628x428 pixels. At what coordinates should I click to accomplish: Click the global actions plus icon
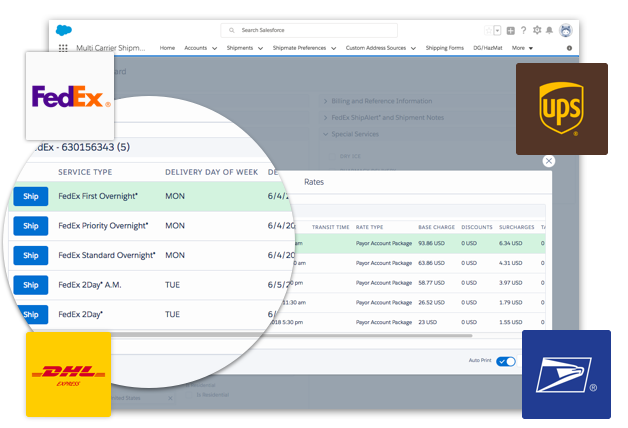tap(510, 30)
